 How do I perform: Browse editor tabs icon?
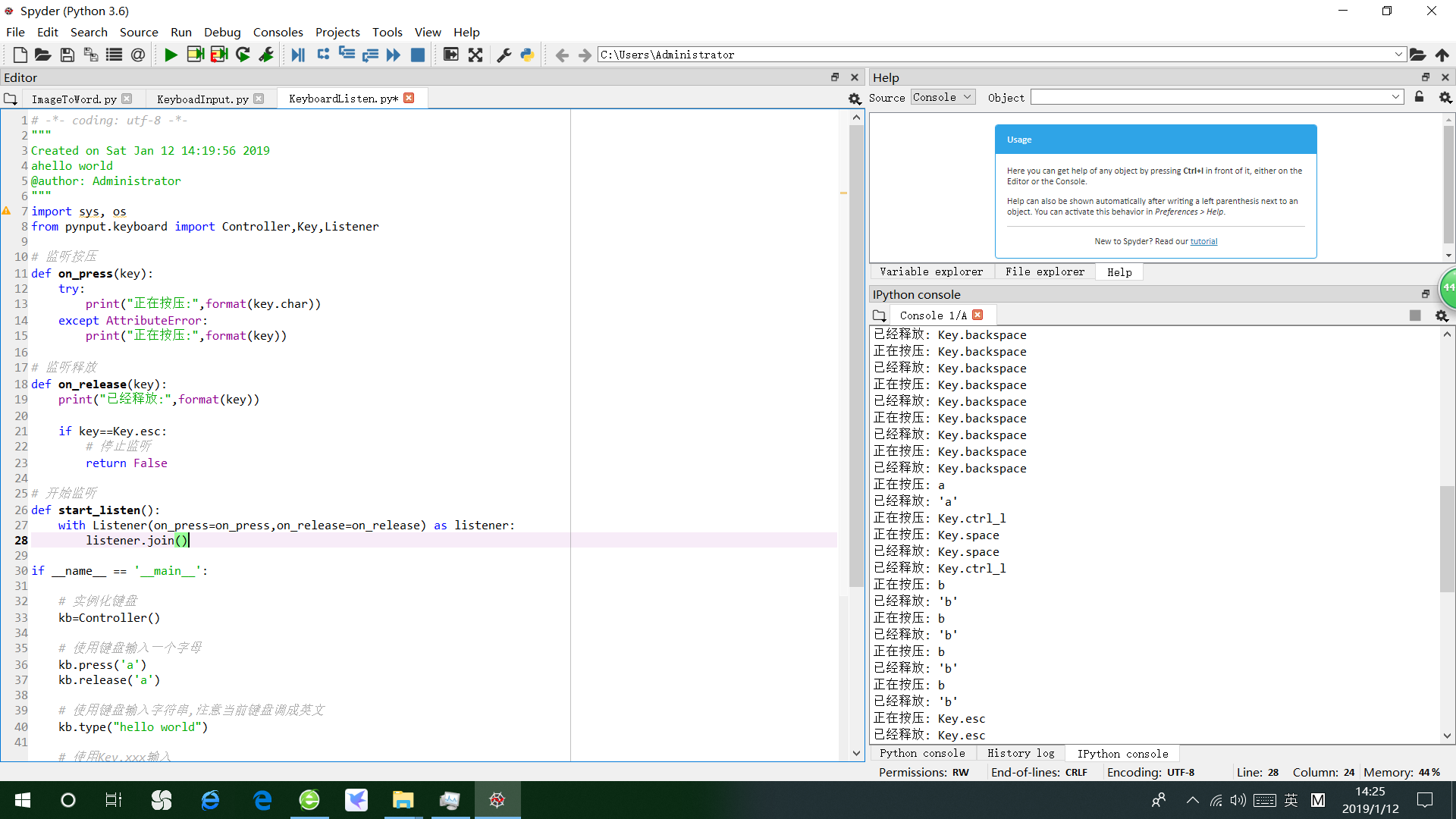(11, 99)
